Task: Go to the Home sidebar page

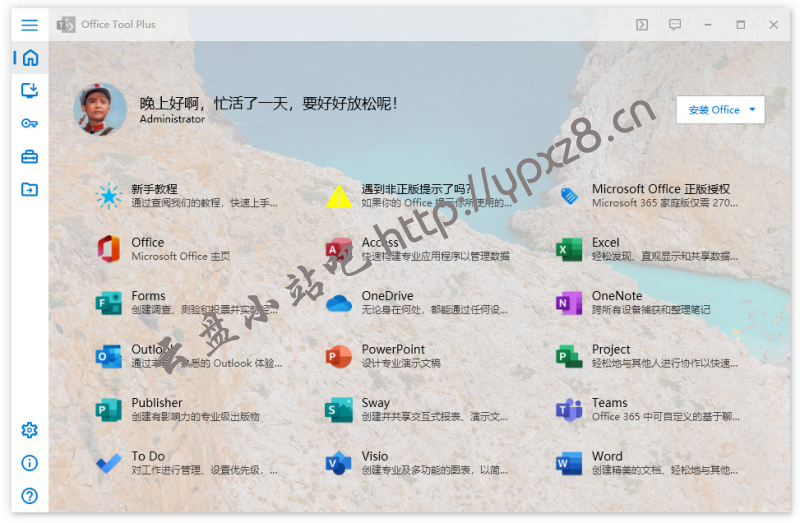Action: (30, 58)
